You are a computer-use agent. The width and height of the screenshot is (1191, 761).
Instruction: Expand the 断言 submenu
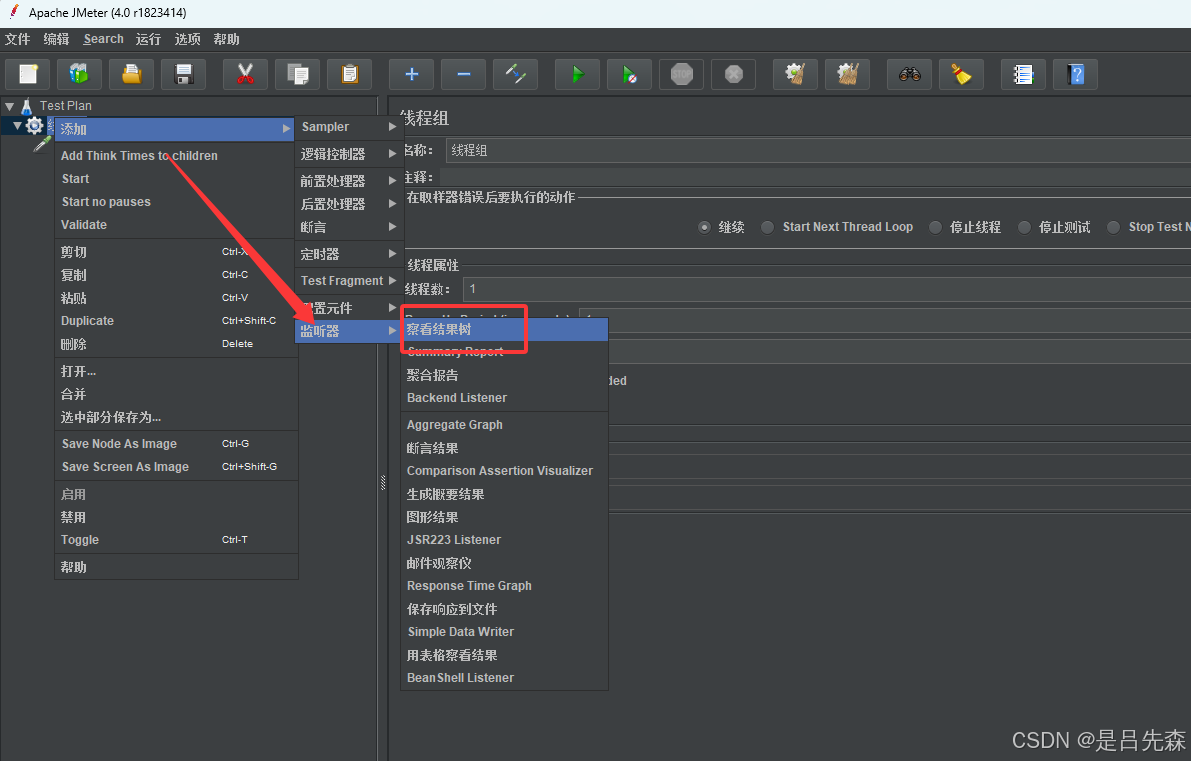(x=349, y=227)
